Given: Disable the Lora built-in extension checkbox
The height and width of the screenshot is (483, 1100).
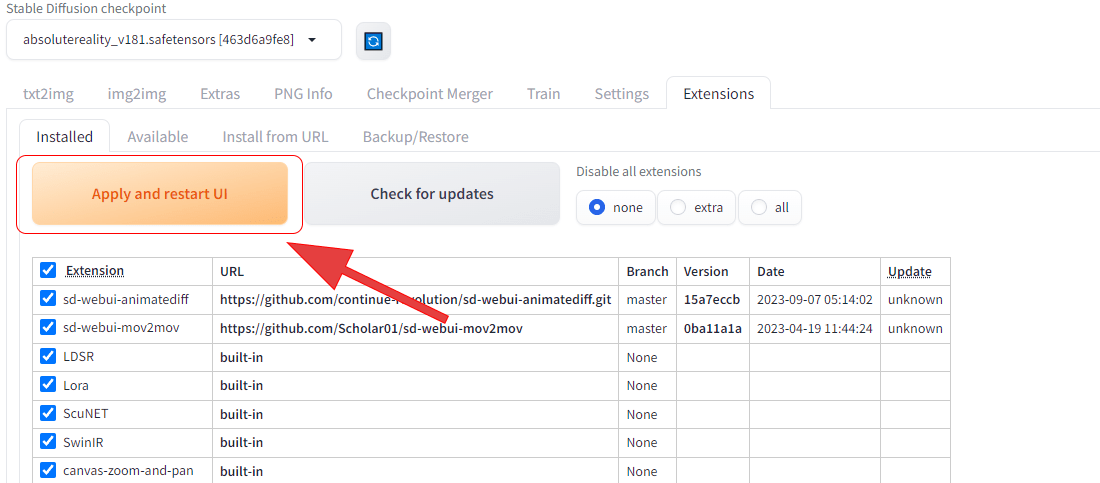Looking at the screenshot, I should [x=48, y=385].
